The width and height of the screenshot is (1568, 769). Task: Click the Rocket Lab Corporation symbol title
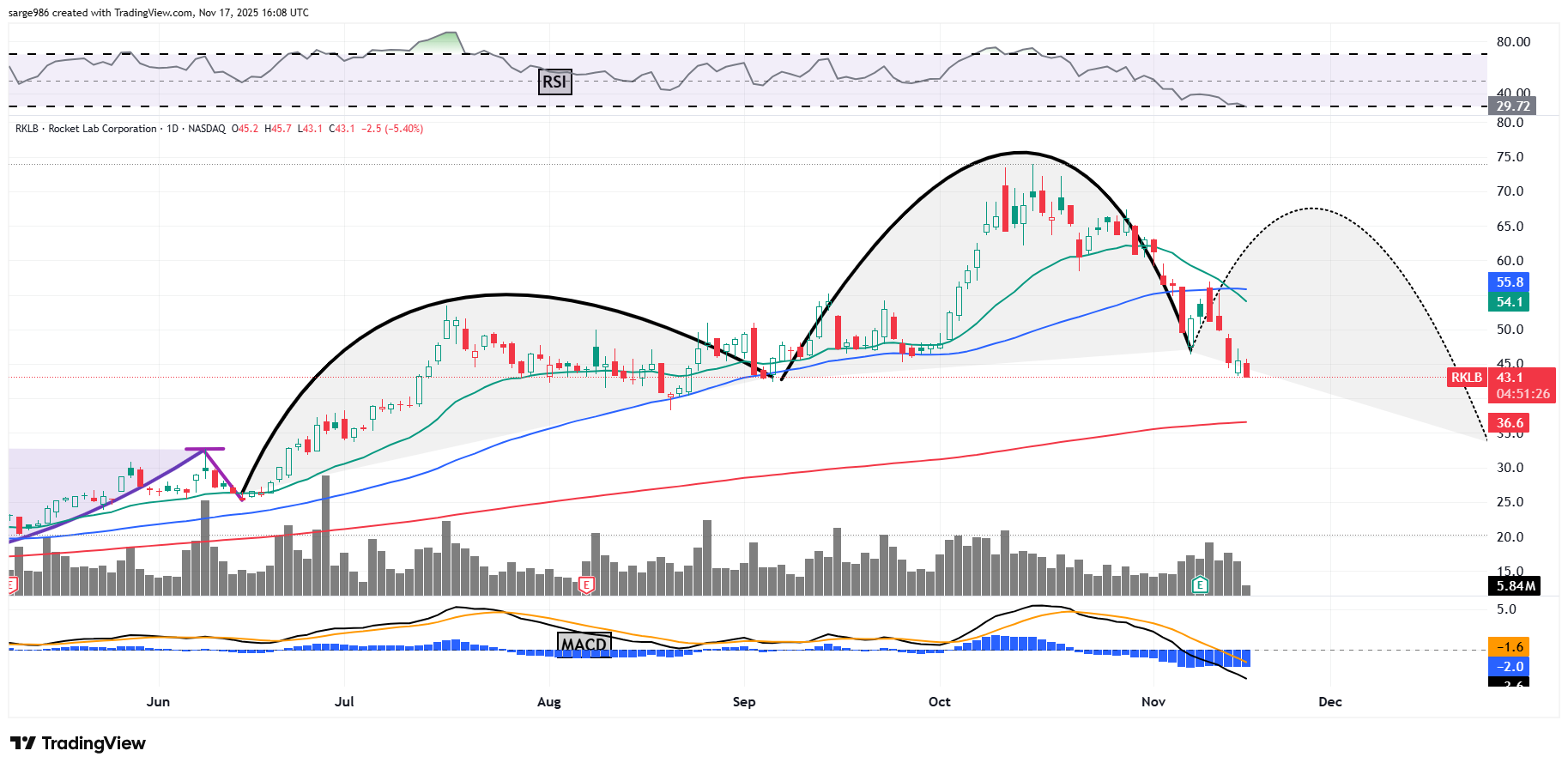coord(102,129)
